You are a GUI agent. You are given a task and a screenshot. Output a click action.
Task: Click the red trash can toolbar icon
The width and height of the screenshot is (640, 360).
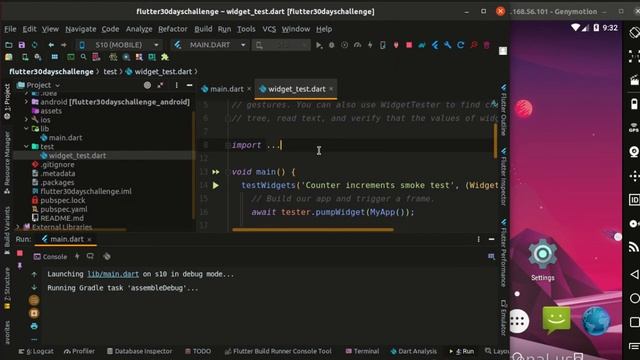(x=487, y=45)
